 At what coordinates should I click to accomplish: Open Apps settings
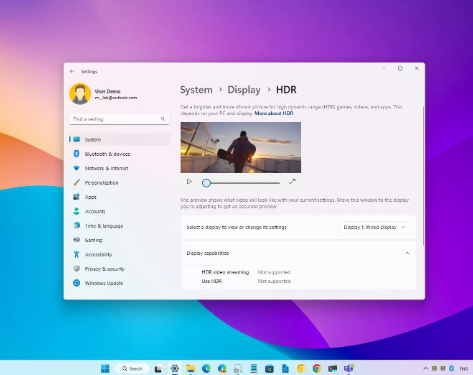tap(119, 197)
